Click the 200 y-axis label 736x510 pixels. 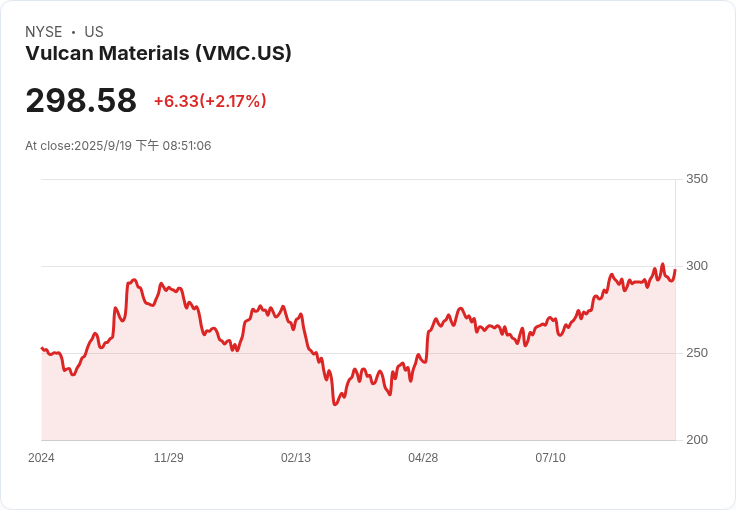pyautogui.click(x=697, y=440)
